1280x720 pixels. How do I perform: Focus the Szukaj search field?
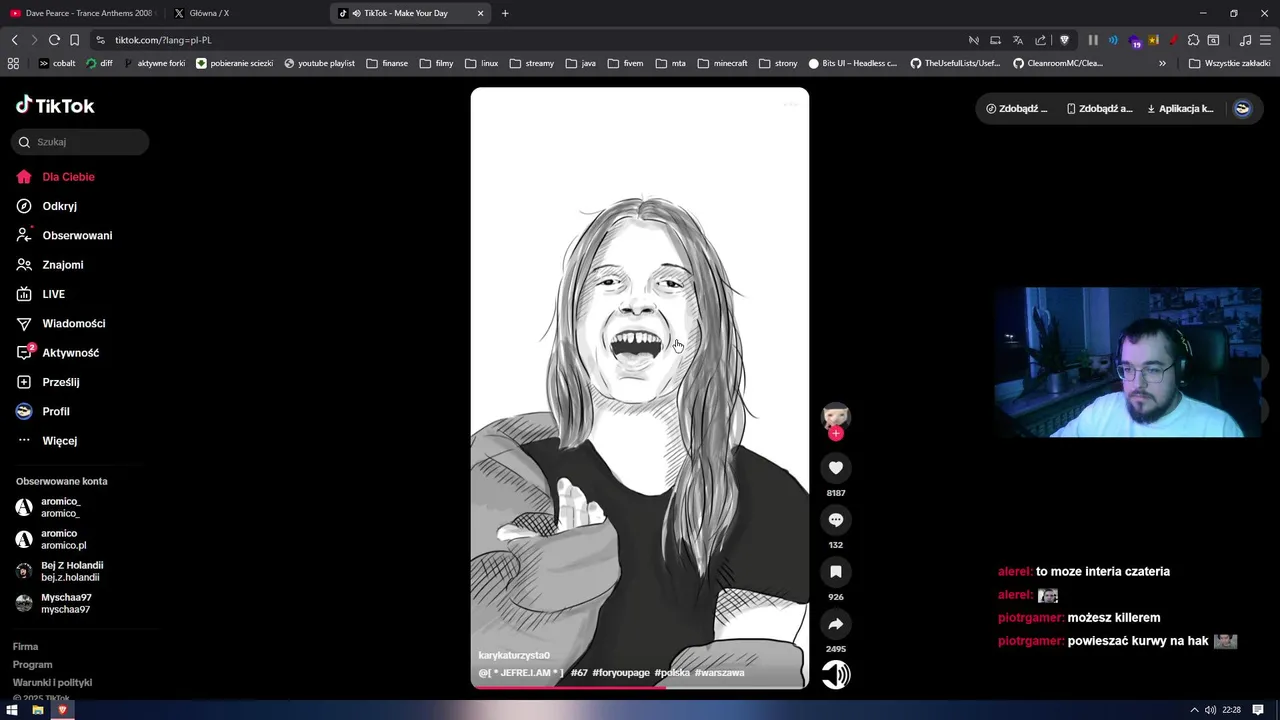[x=80, y=142]
